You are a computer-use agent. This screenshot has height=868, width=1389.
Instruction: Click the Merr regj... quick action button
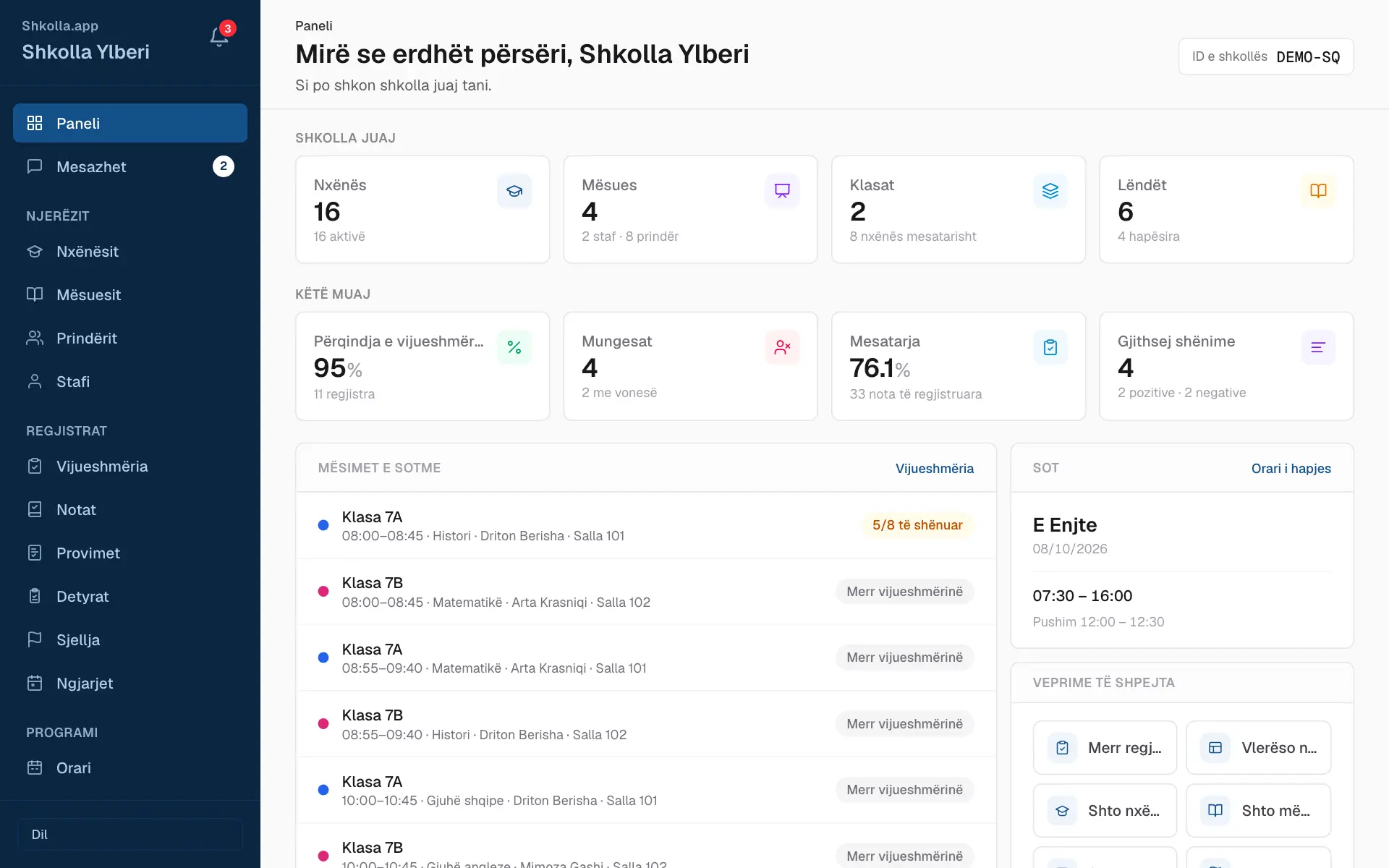click(x=1105, y=748)
